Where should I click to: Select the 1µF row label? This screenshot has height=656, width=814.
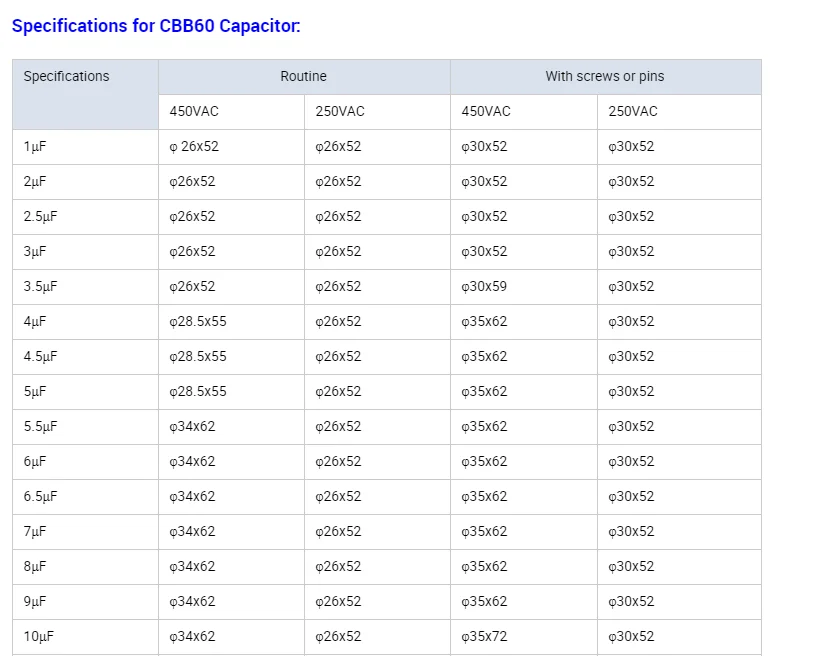(35, 147)
